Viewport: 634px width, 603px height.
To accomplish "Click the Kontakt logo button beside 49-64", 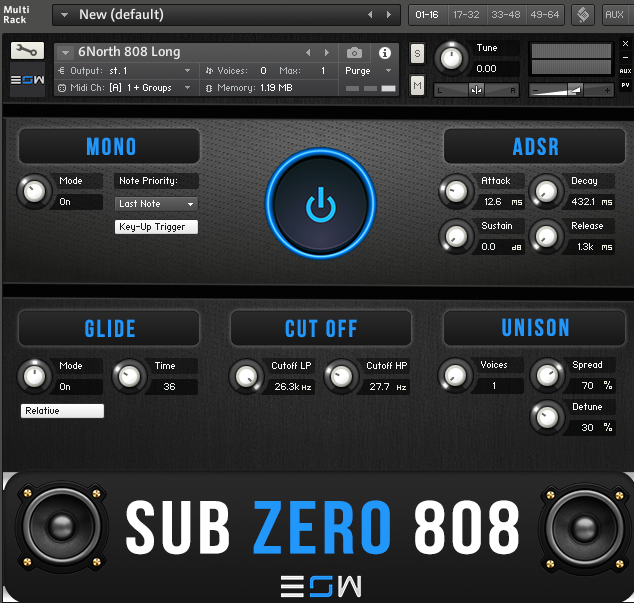I will coord(583,15).
